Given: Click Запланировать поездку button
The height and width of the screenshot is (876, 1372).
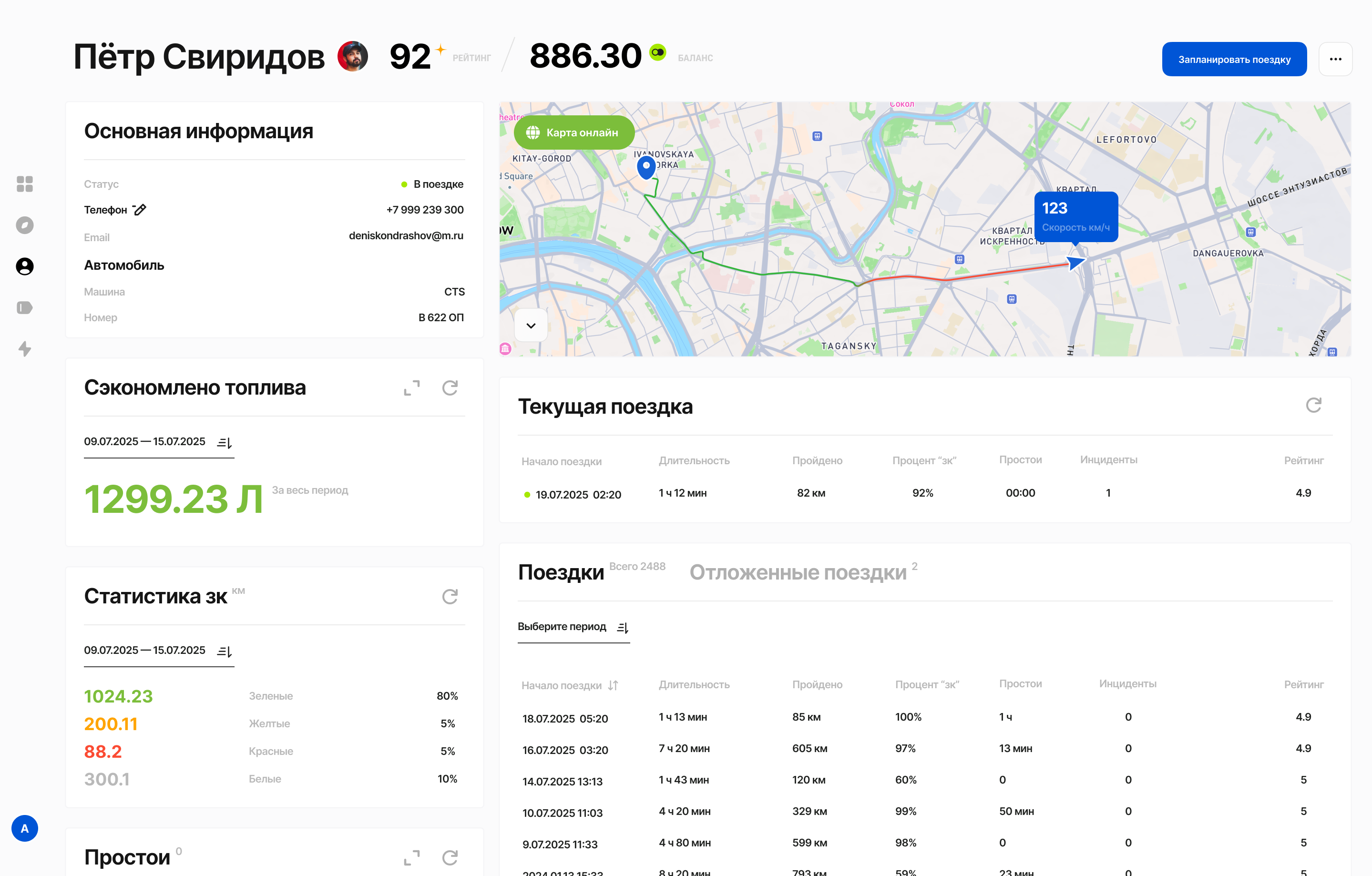Looking at the screenshot, I should pyautogui.click(x=1234, y=59).
